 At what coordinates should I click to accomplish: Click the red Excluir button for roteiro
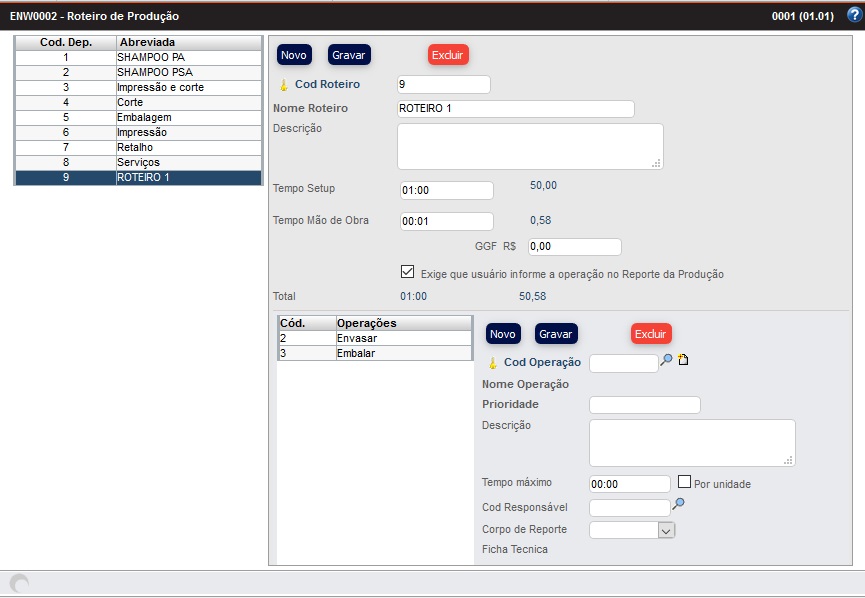point(448,55)
